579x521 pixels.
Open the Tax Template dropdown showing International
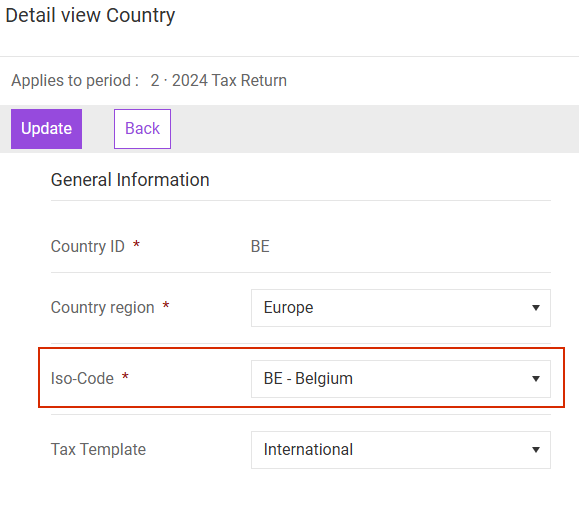coord(401,450)
